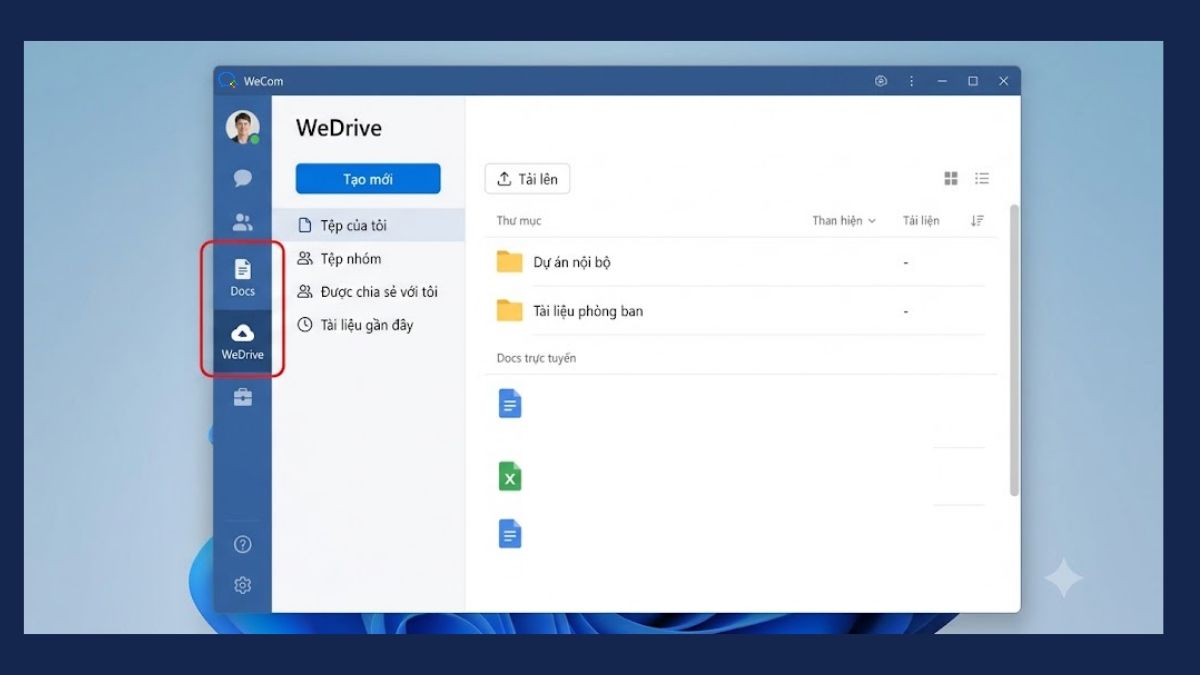Open the chat messages icon in sidebar

[242, 178]
